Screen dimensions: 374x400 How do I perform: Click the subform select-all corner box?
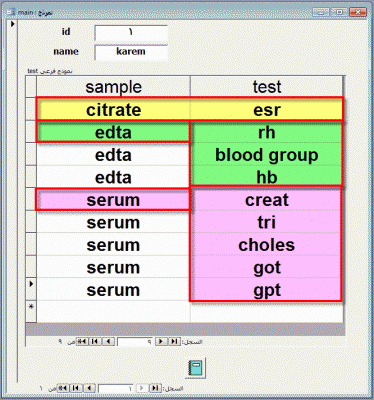tap(31, 87)
